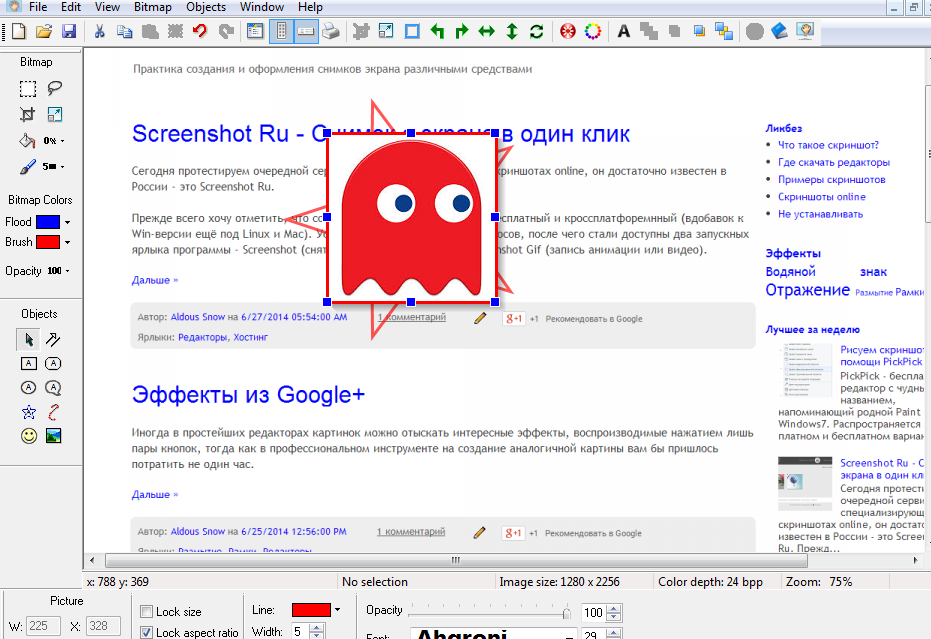Viewport: 931px width, 639px height.
Task: Open the Objects menu
Action: pos(205,7)
